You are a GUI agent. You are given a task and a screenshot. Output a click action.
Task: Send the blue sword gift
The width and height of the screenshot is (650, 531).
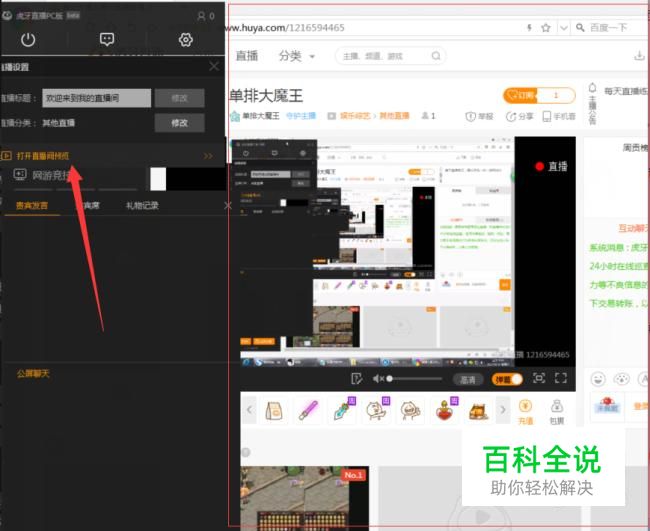pos(344,410)
